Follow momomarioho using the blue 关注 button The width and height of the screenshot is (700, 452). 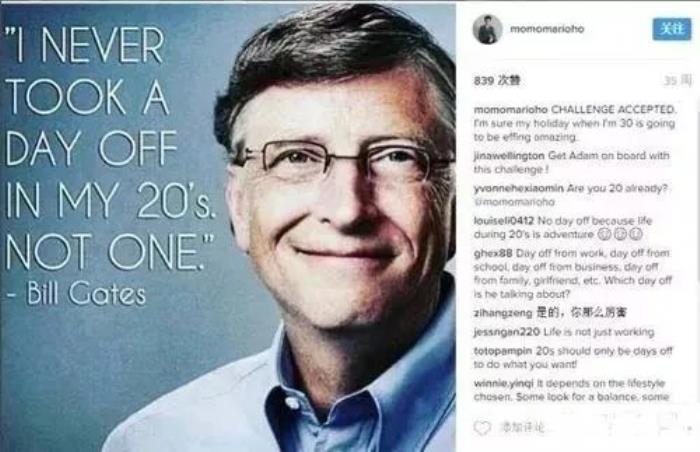click(672, 29)
